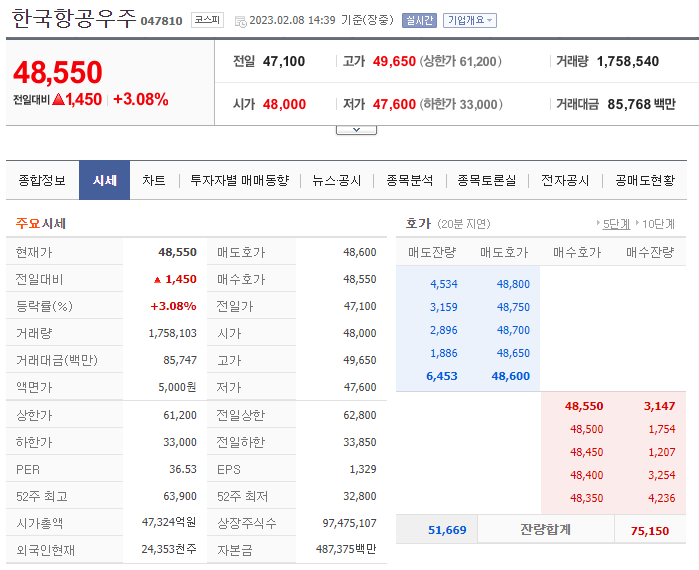The width and height of the screenshot is (699, 570).
Task: Click 매도잔량 column header
Action: pos(432,252)
